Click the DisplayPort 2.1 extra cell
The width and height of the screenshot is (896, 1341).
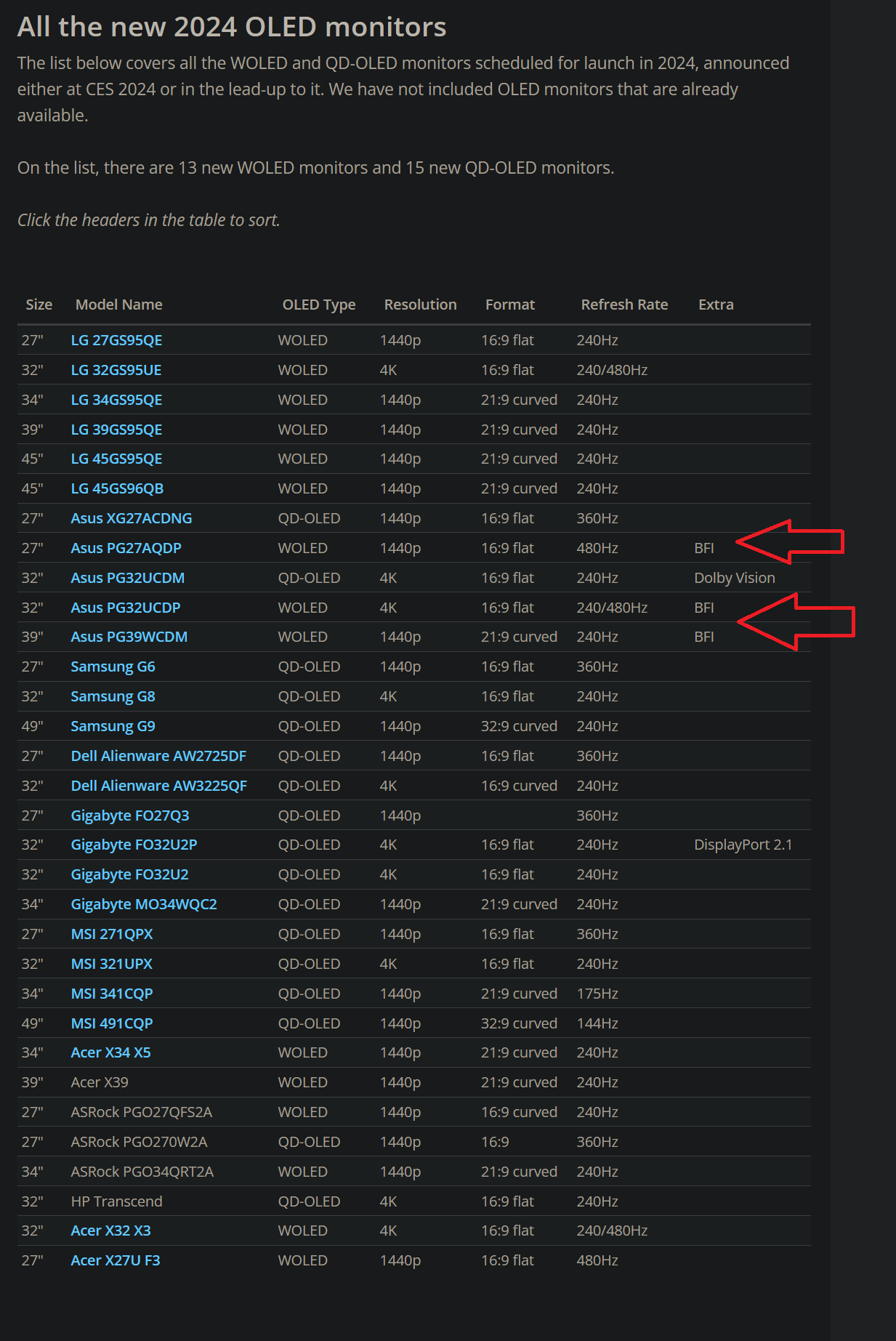click(x=743, y=845)
